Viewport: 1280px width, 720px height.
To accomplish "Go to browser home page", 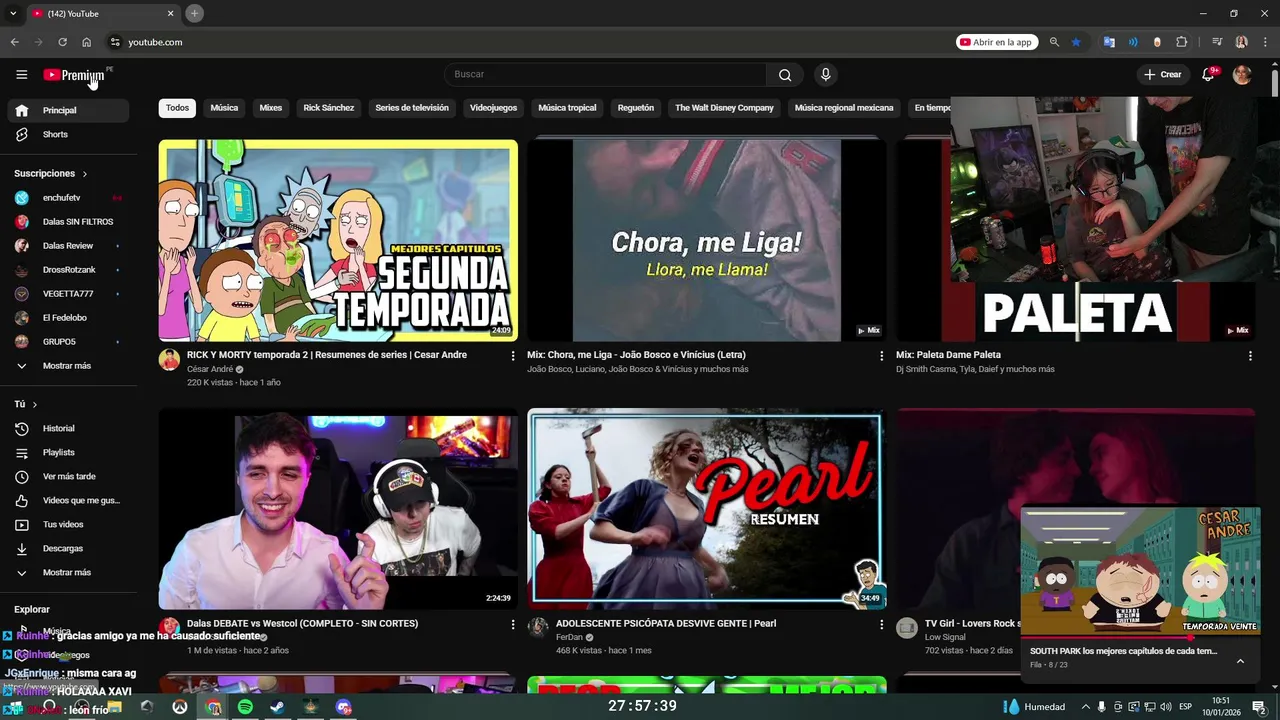I will (x=87, y=42).
